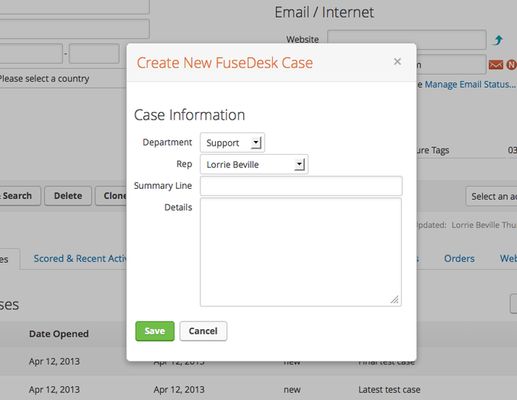This screenshot has width=517, height=400.
Task: Click the red N icon beside the envelope
Action: [x=511, y=65]
